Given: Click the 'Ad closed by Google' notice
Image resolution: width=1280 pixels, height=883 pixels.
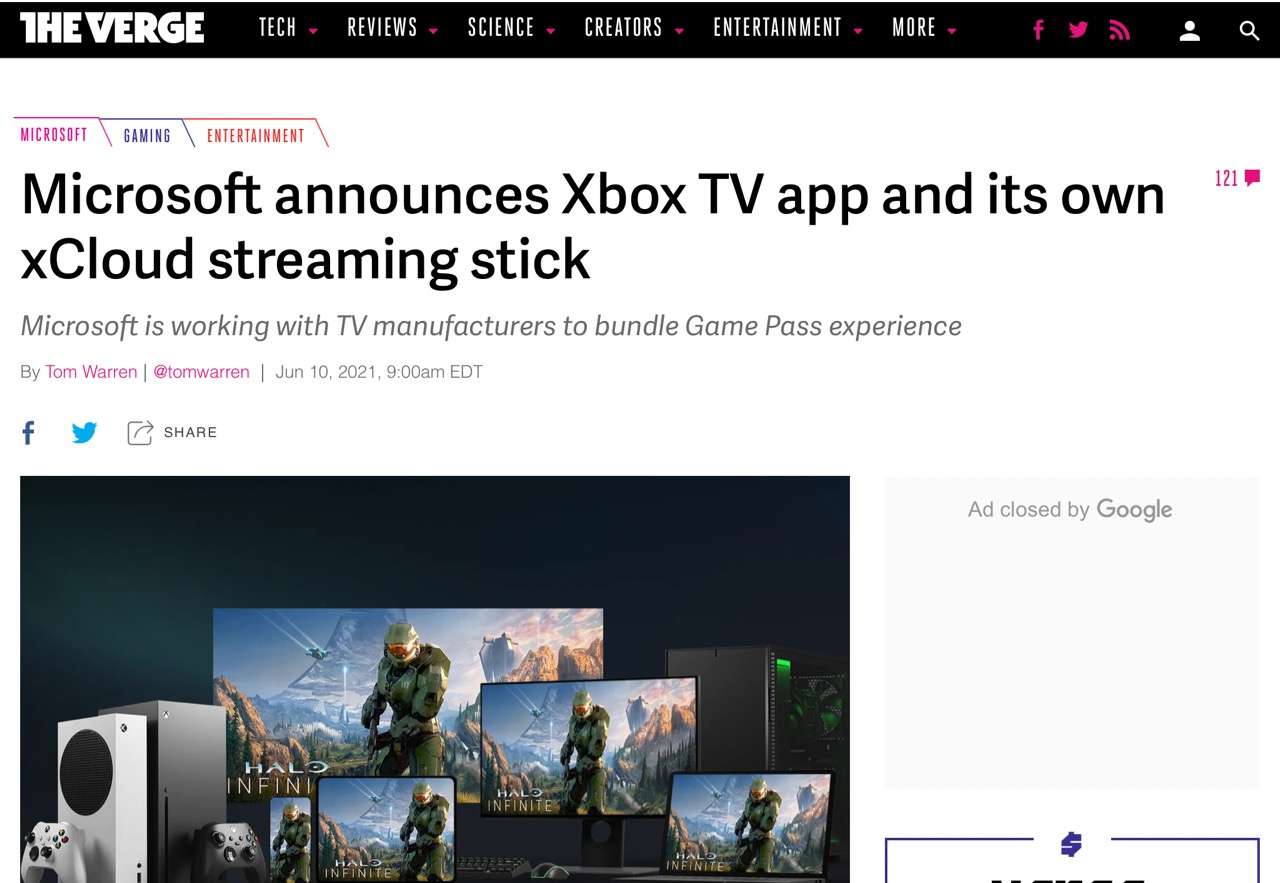Looking at the screenshot, I should 1070,509.
